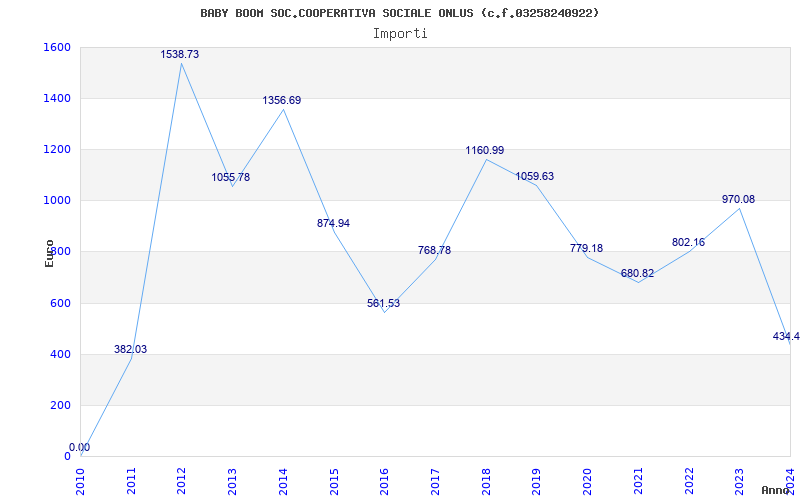Click the 1400 y-axis tick label
Image resolution: width=800 pixels, height=500 pixels.
58,98
